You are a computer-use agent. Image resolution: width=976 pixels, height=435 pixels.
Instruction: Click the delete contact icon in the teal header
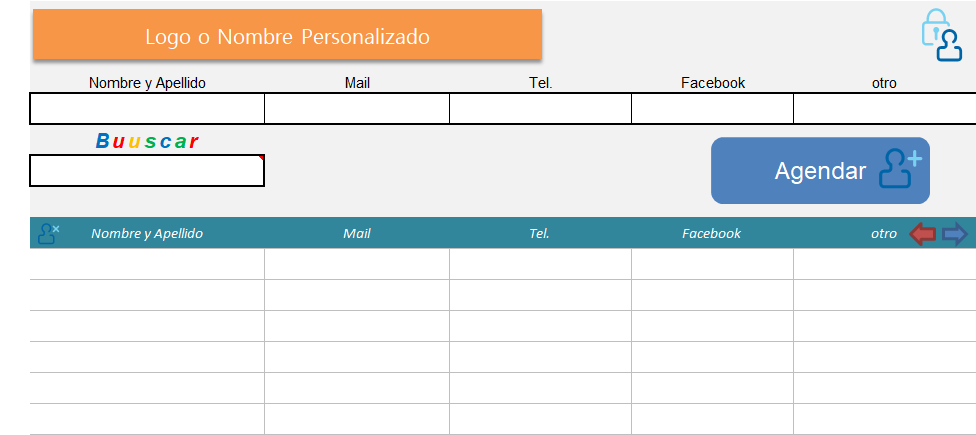tap(48, 234)
